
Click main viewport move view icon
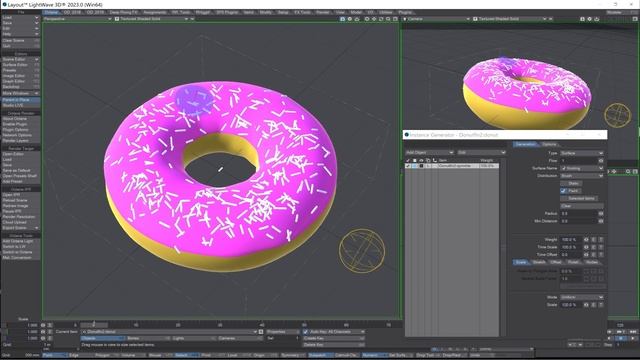click(374, 19)
